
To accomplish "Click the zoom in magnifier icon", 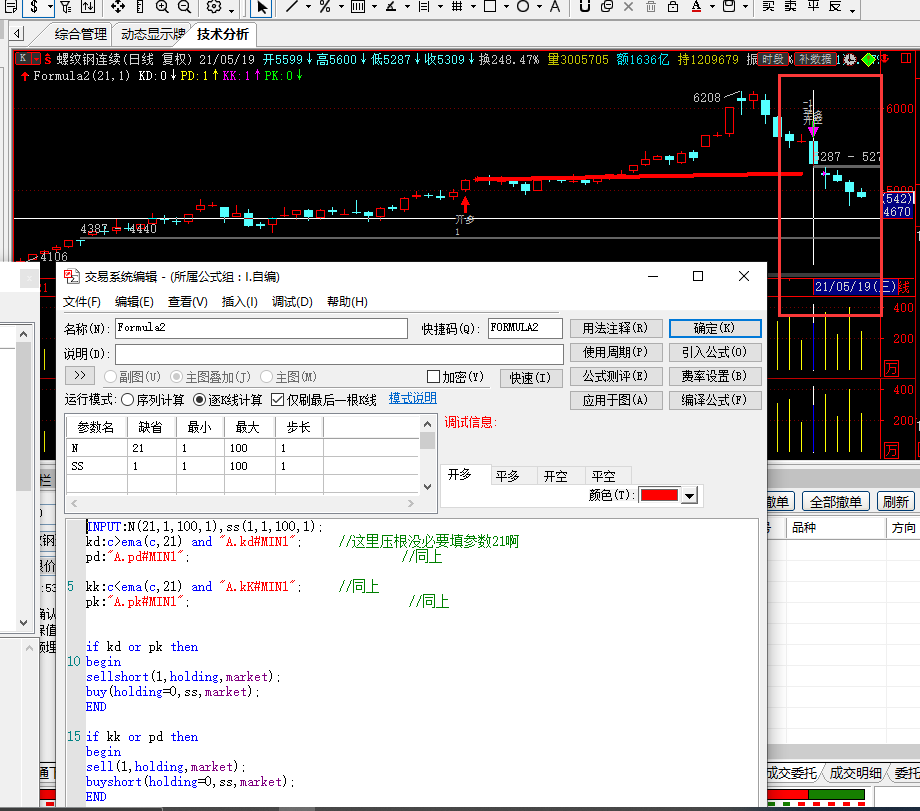I will [x=164, y=7].
